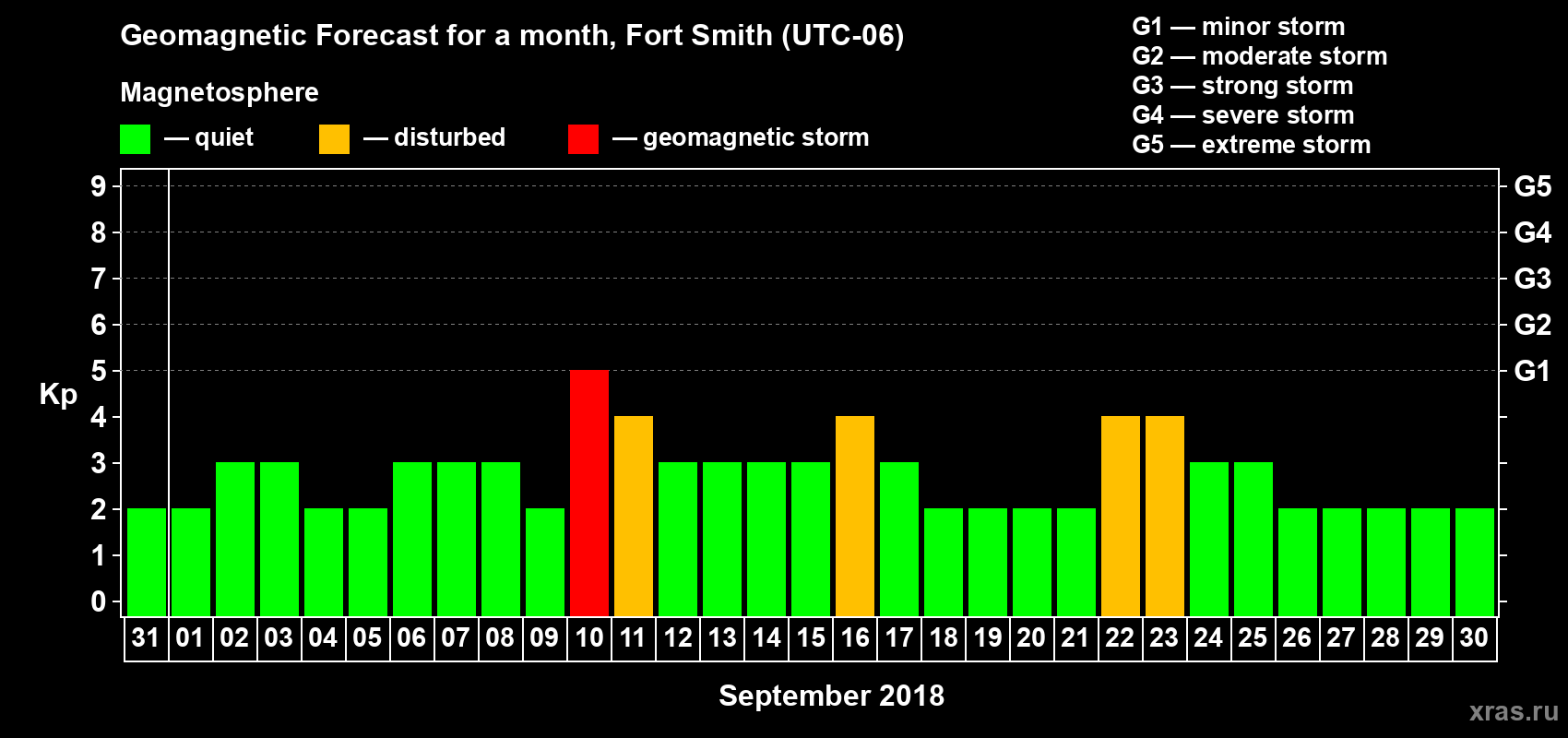Select the red bar for September 10
1568x738 pixels.
tap(589, 493)
